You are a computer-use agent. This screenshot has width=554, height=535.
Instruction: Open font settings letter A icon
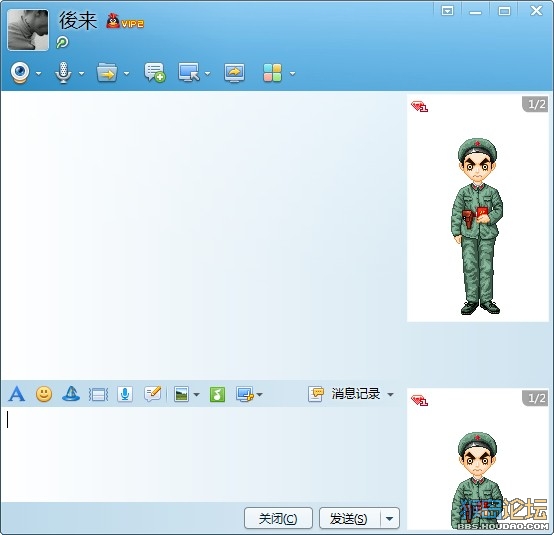coord(17,394)
